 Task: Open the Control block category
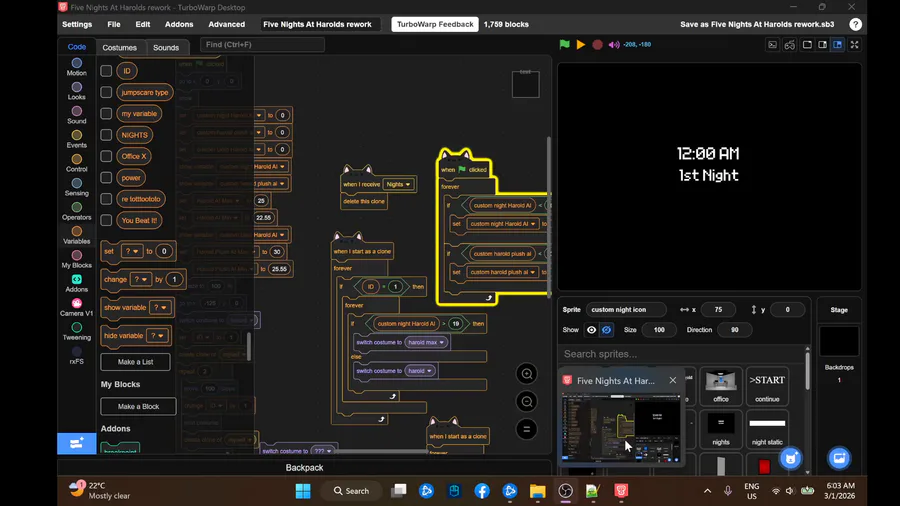click(76, 163)
